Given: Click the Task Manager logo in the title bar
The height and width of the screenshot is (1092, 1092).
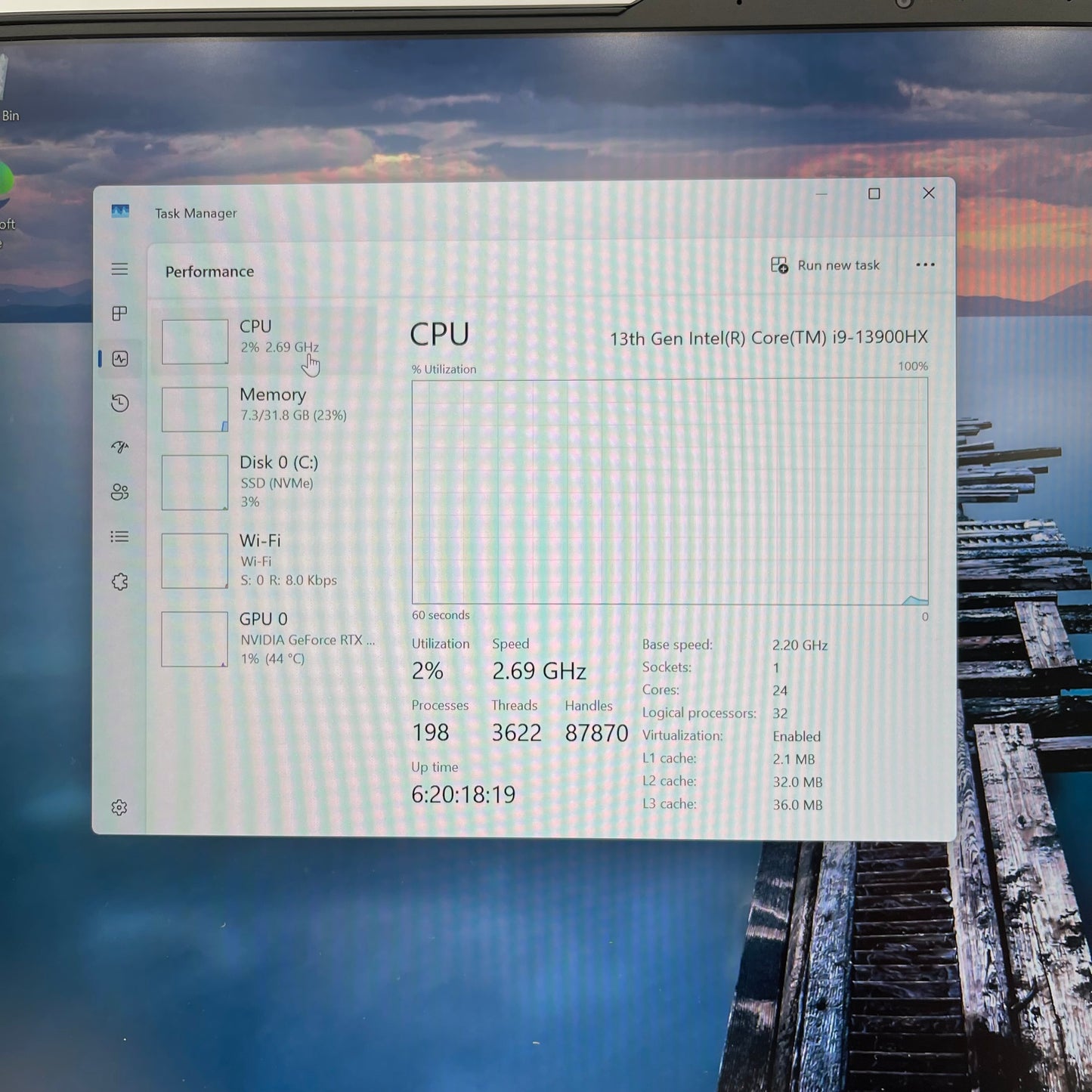Looking at the screenshot, I should pos(121,212).
